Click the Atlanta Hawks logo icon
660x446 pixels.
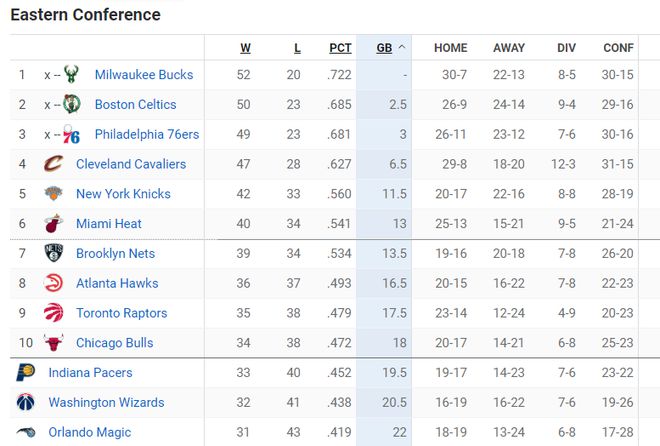click(53, 283)
